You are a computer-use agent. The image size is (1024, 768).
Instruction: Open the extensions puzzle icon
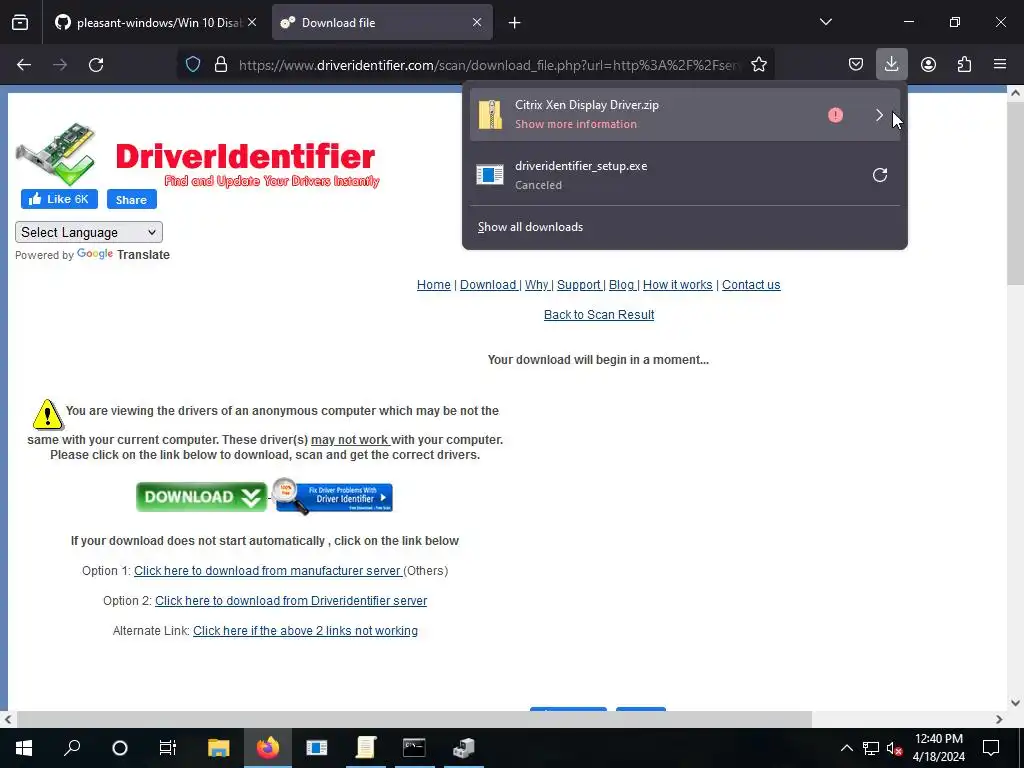[x=964, y=65]
